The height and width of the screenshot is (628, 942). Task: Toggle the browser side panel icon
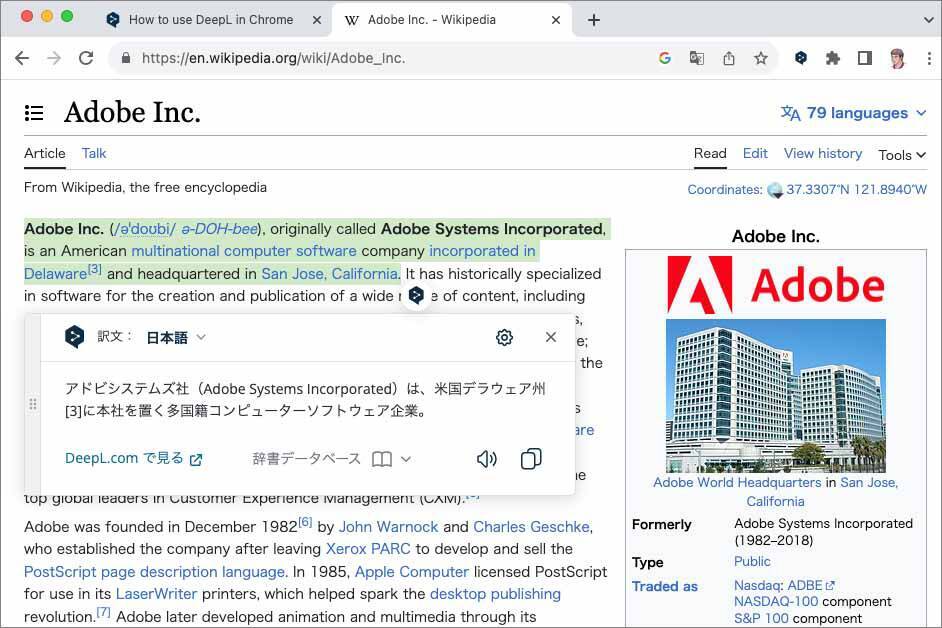[865, 58]
